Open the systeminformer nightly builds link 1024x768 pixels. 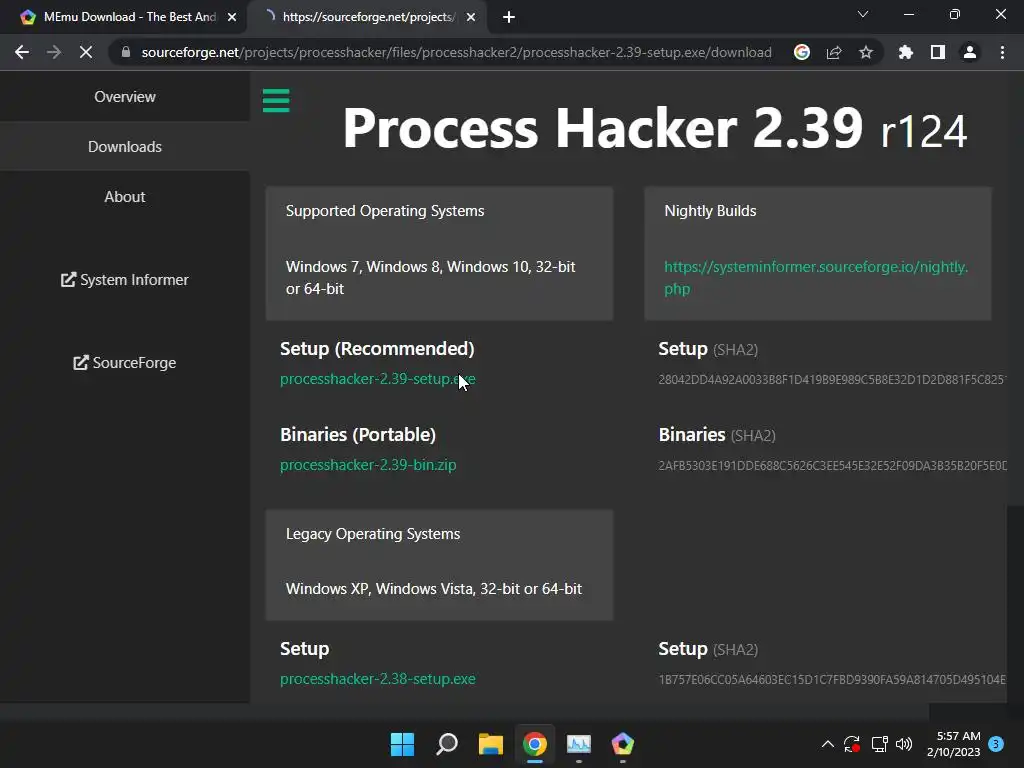[816, 278]
